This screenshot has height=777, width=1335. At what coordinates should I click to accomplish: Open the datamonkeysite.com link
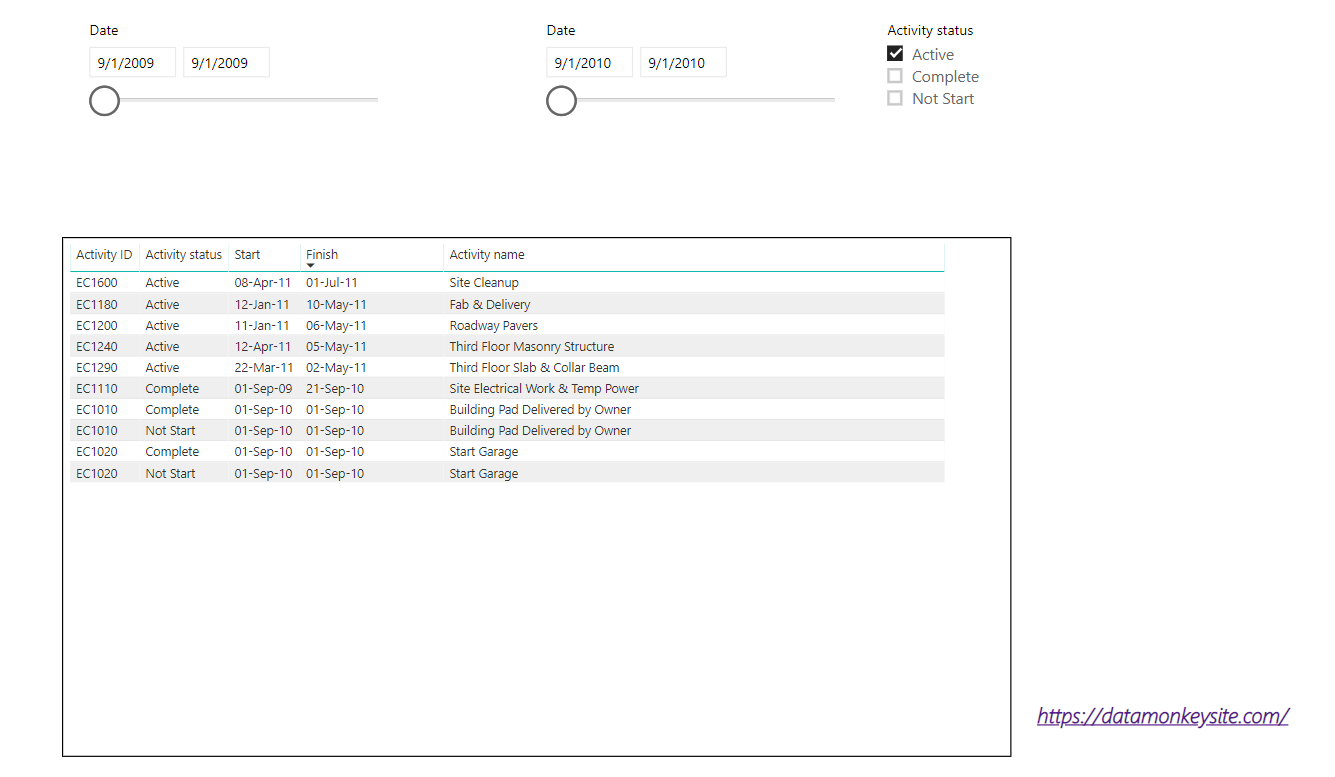[1162, 716]
